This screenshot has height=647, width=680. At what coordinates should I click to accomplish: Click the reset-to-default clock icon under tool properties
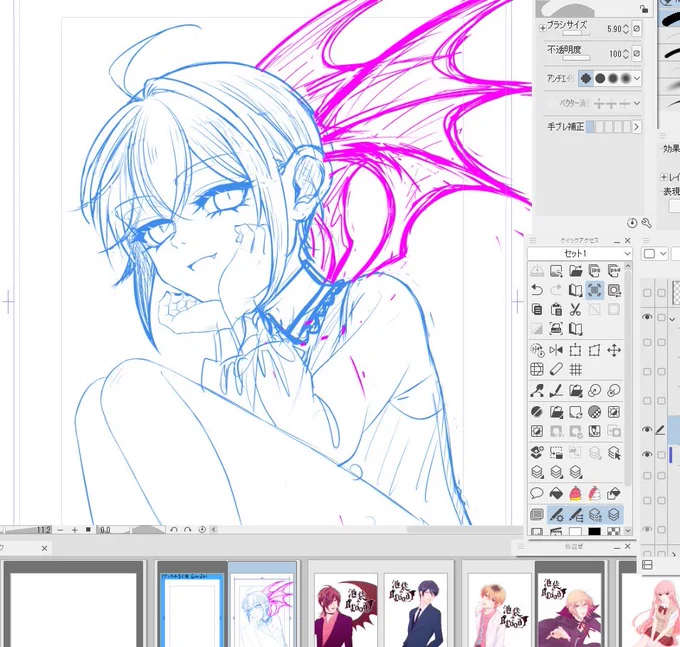632,223
